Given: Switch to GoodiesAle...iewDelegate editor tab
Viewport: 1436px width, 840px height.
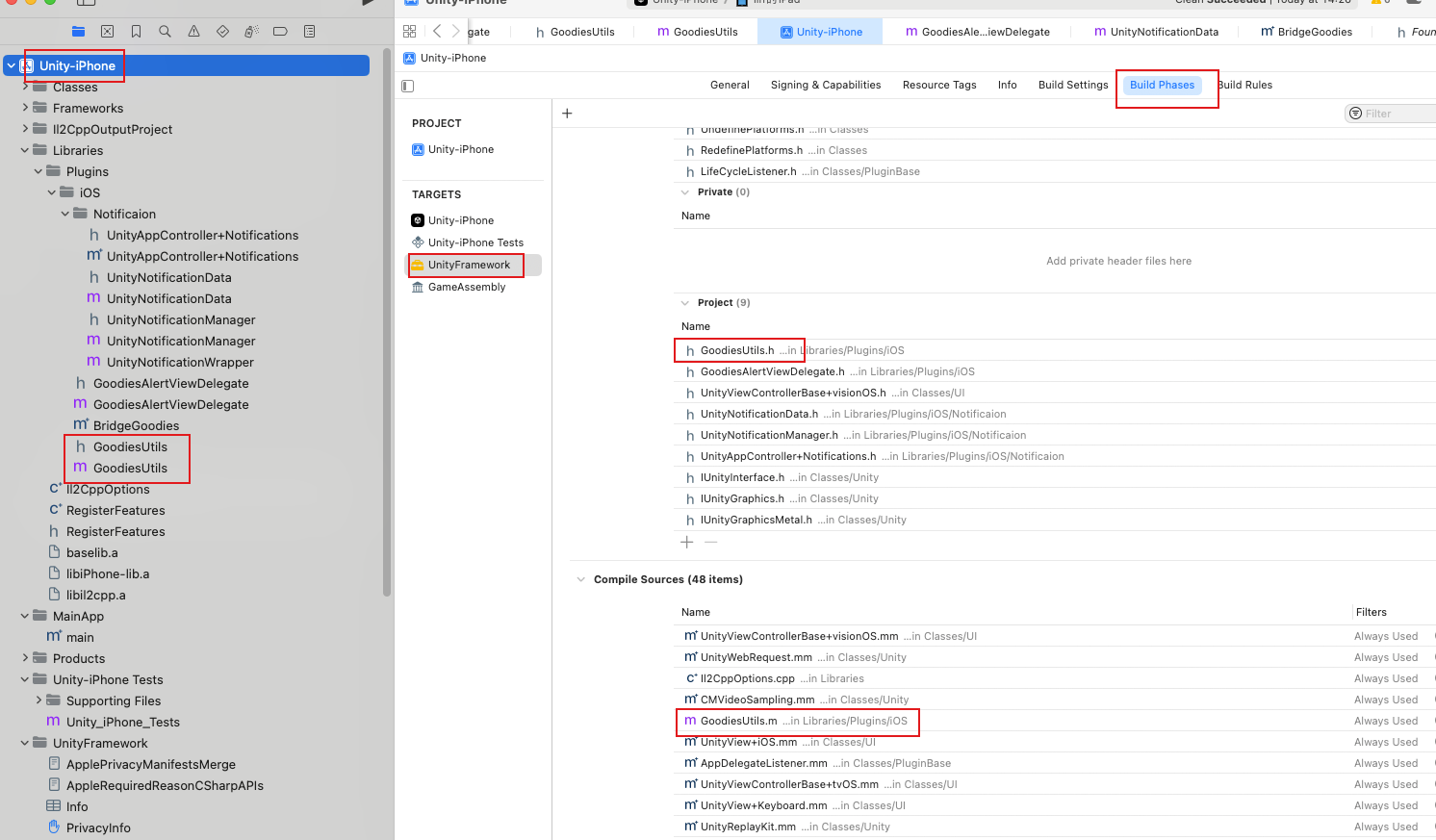Looking at the screenshot, I should pyautogui.click(x=977, y=32).
